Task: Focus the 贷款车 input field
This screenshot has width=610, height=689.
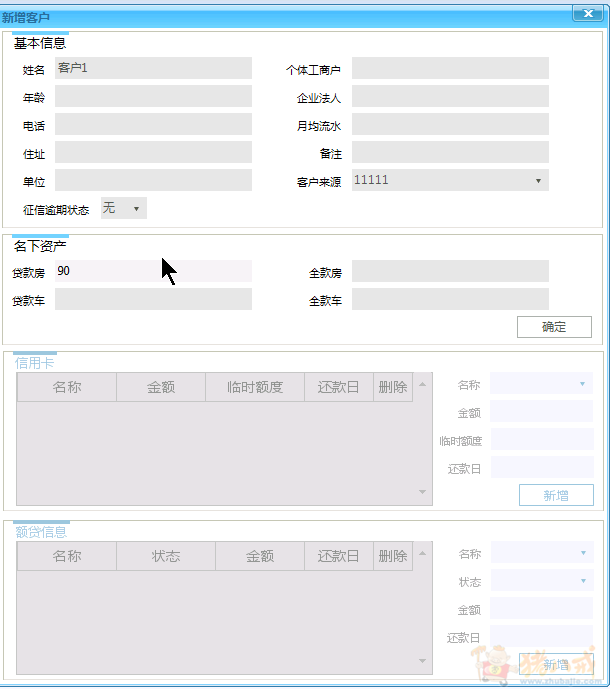Action: 153,299
